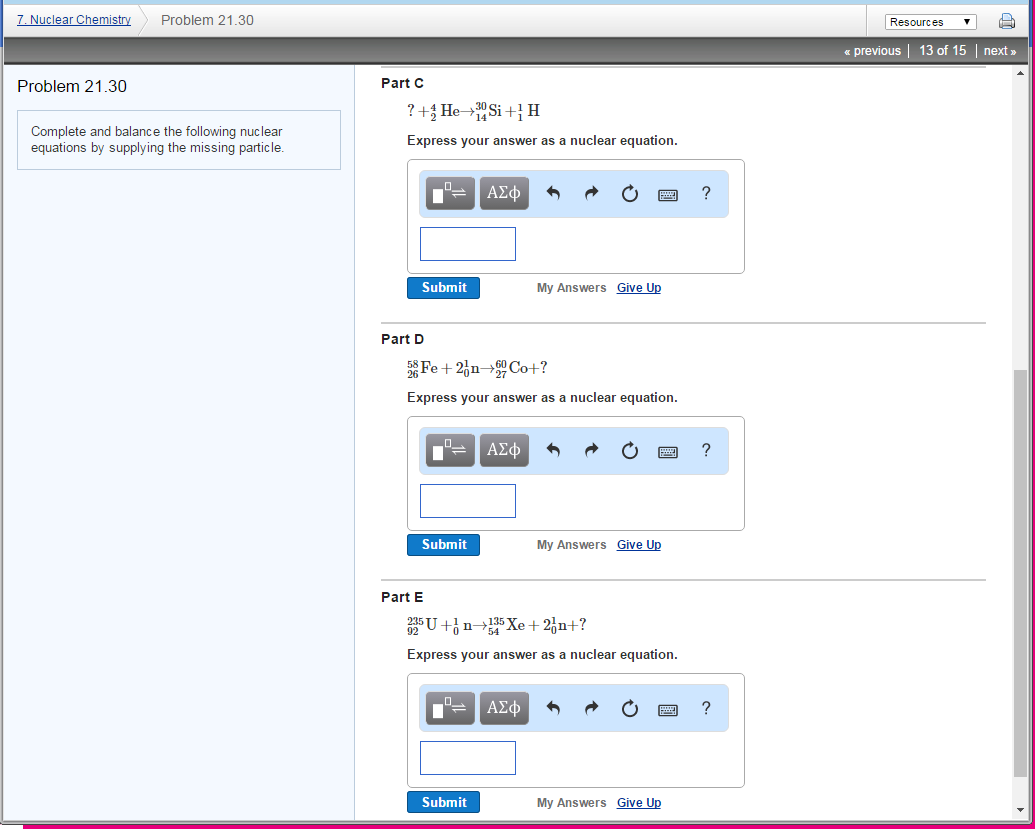Image resolution: width=1035 pixels, height=829 pixels.
Task: Click the print icon at top right
Action: [1006, 20]
